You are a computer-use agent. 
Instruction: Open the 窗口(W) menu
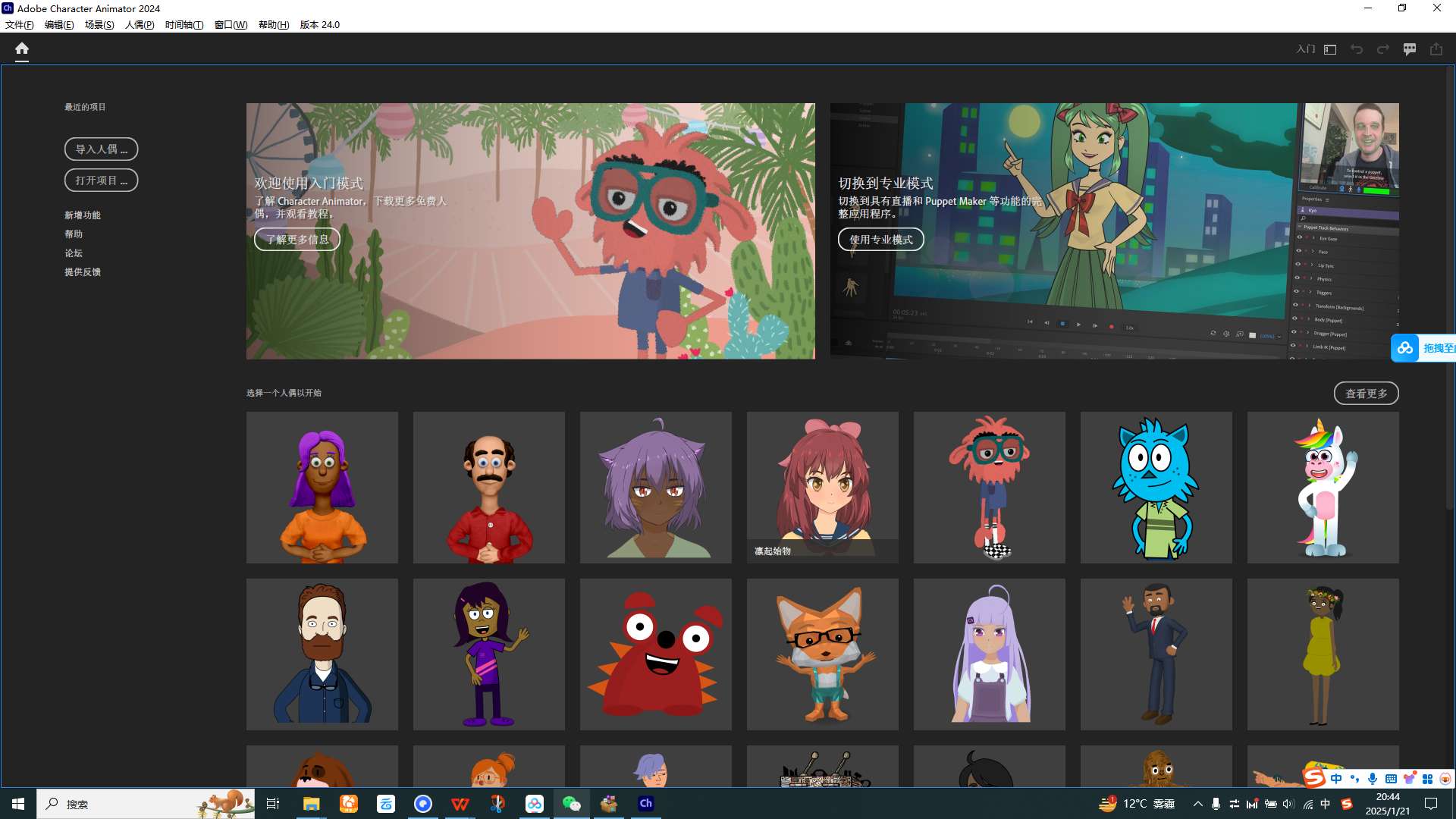231,24
